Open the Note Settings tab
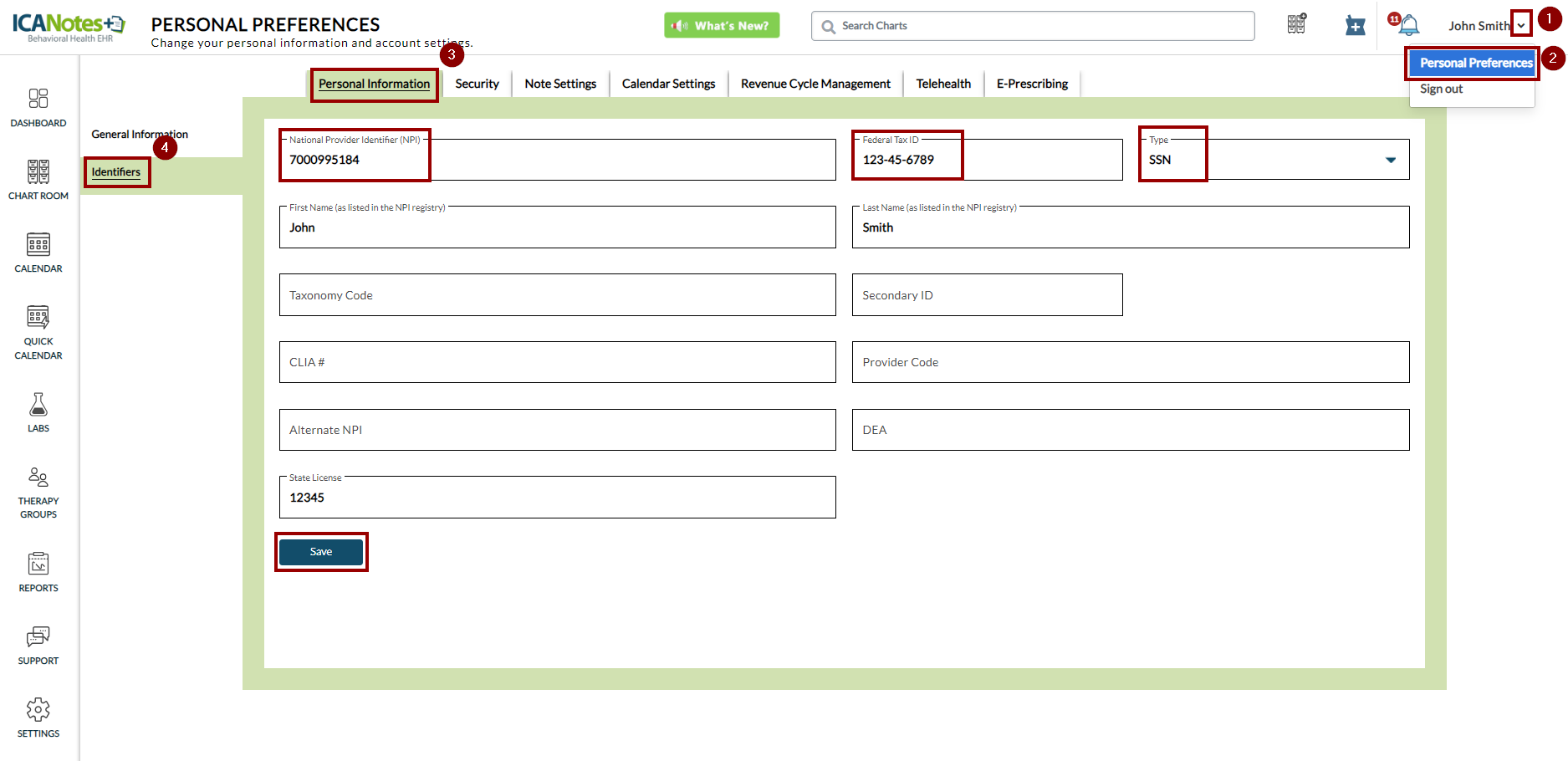The width and height of the screenshot is (1568, 761). (560, 84)
